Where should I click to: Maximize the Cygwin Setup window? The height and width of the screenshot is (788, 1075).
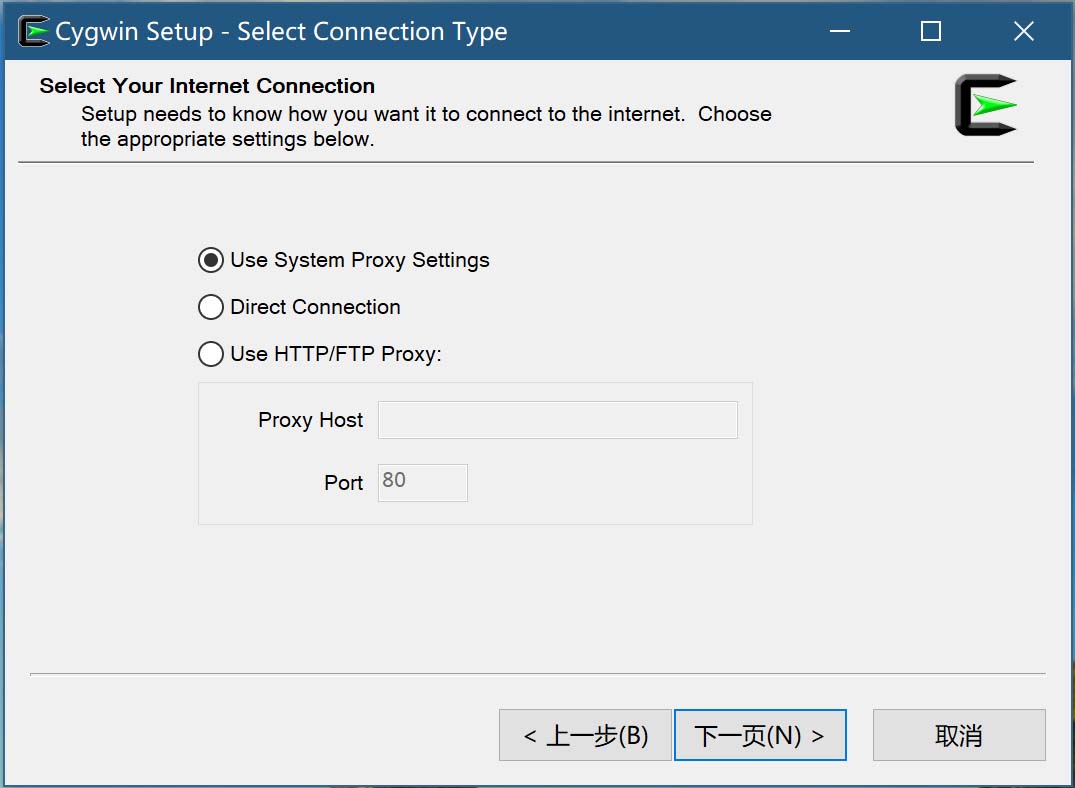coord(930,31)
